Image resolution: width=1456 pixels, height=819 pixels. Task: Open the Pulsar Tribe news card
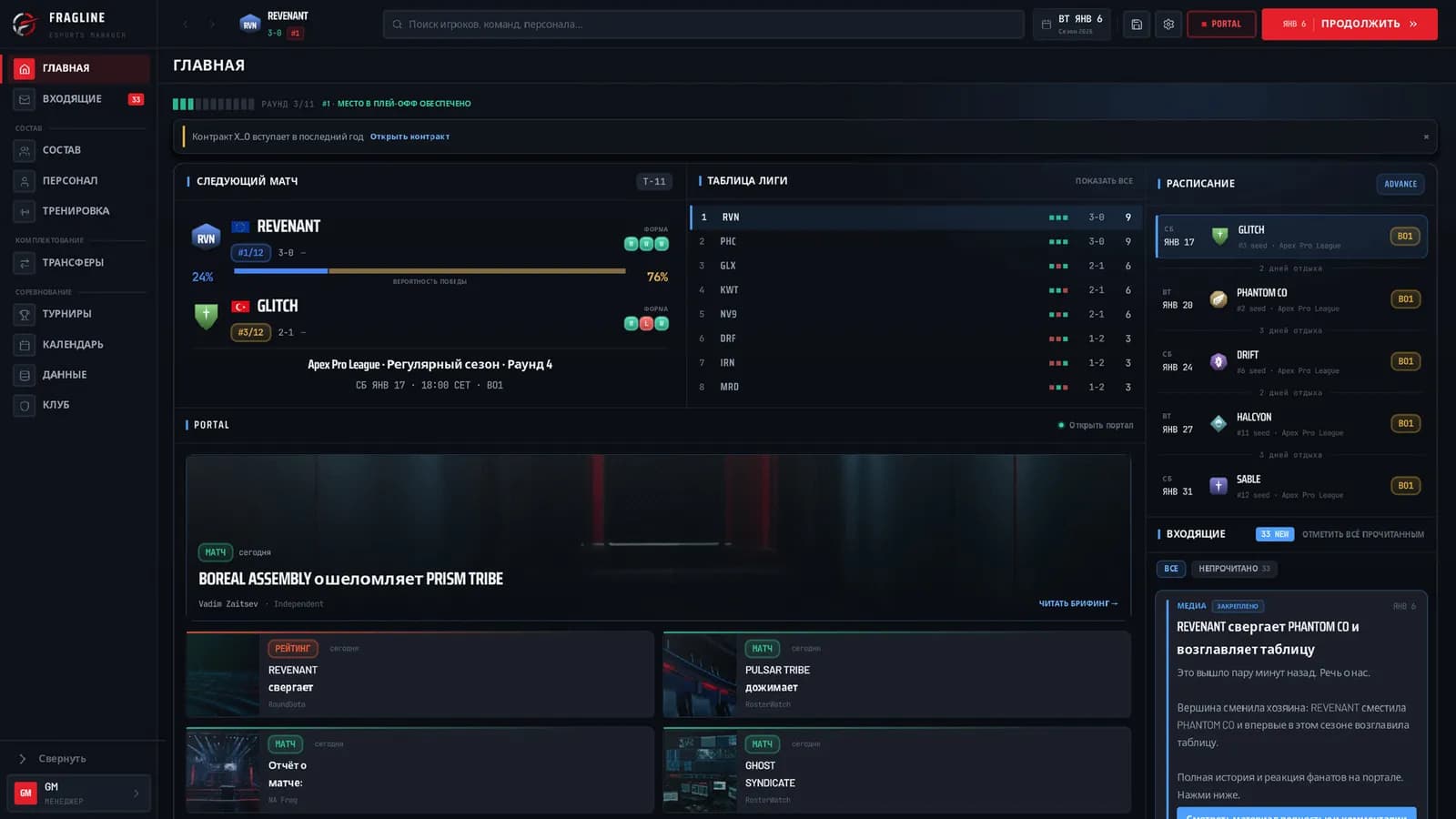pos(897,675)
